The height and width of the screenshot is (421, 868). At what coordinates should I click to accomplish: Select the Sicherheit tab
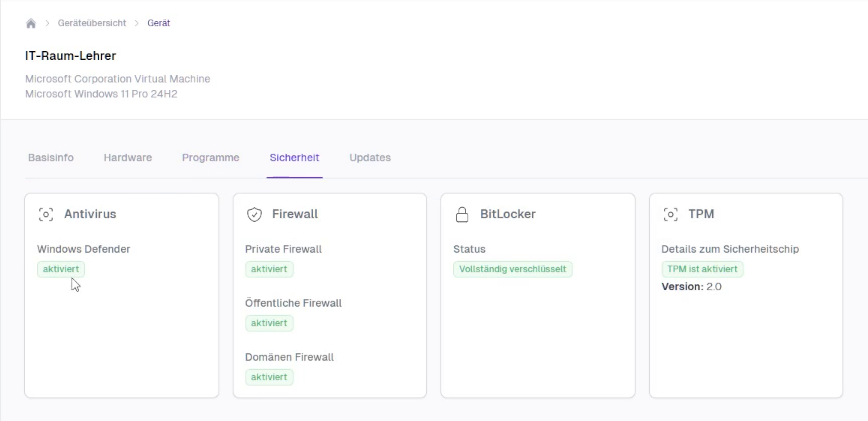[x=294, y=158]
